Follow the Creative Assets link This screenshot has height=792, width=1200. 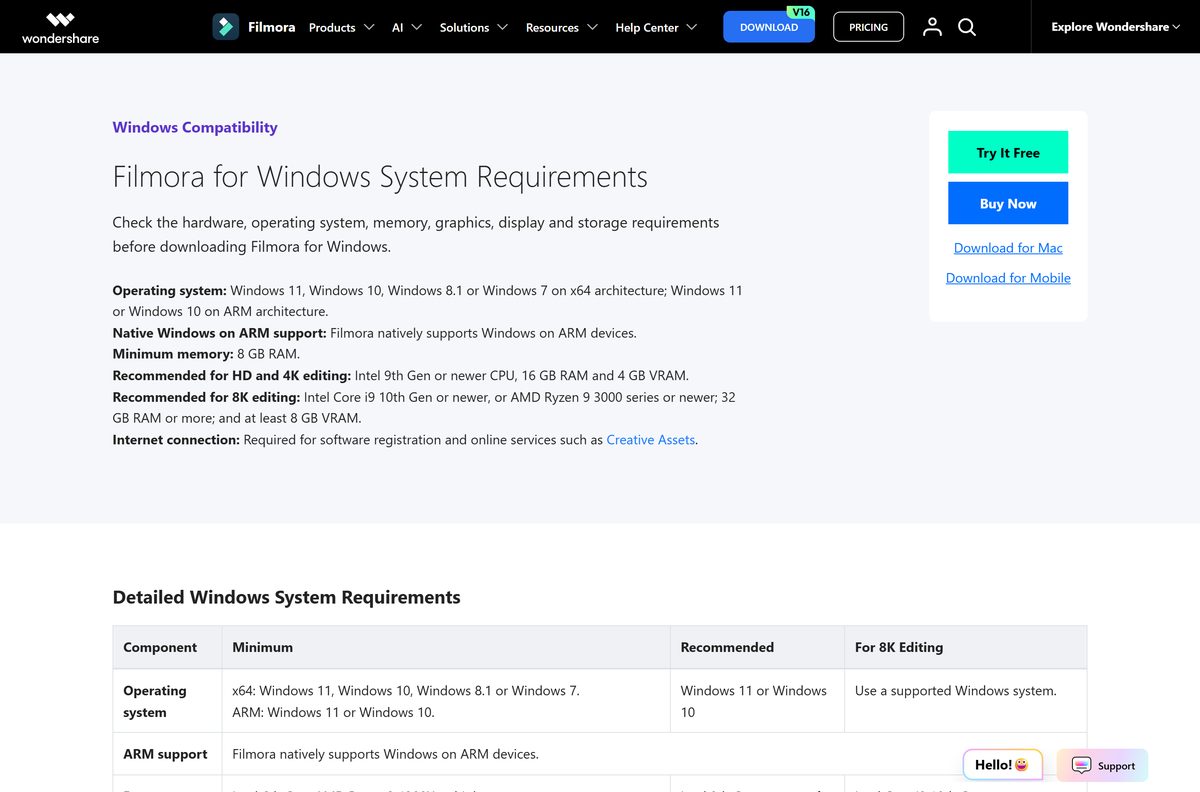[650, 440]
